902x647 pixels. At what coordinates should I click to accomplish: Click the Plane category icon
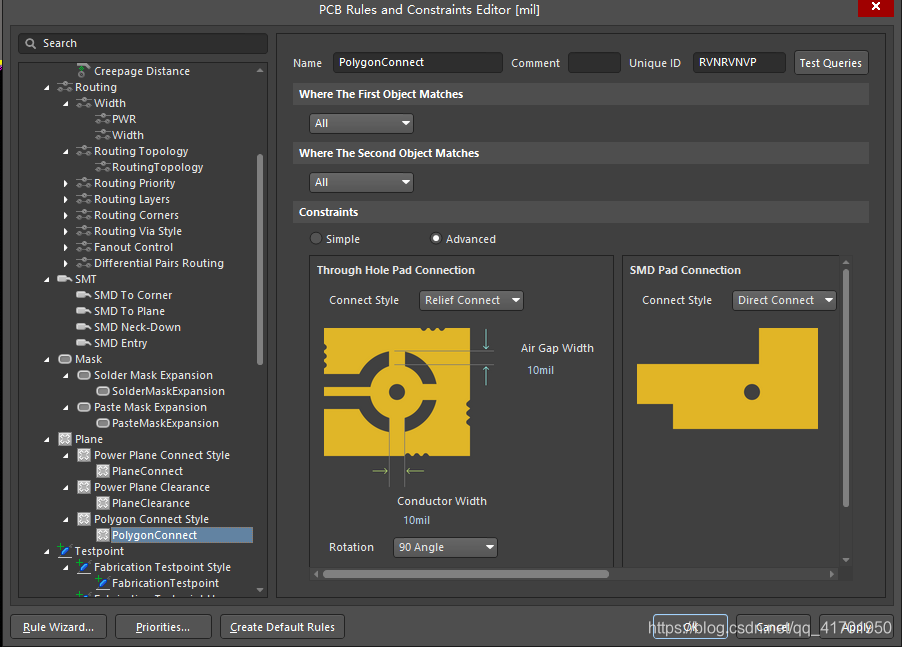tap(65, 439)
